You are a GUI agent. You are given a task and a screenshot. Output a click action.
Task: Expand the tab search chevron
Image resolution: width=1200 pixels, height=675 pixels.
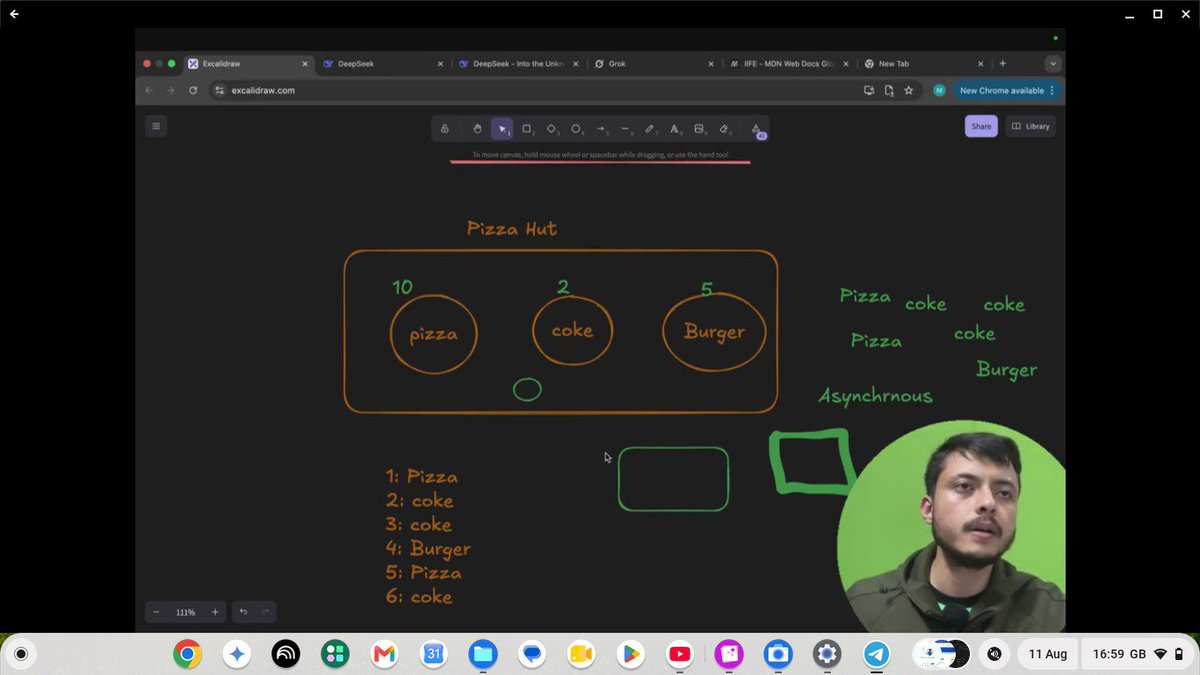click(1053, 63)
